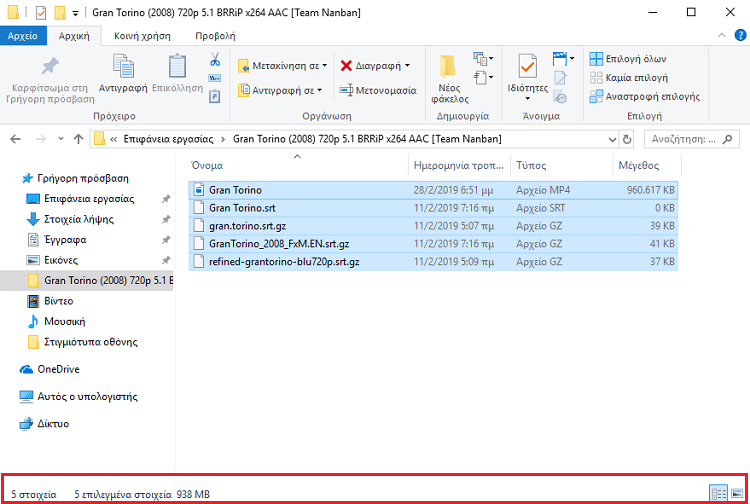Select the Gran Torino (2008) folder in sidebar
Screen dimensions: 750x504
pos(87,281)
